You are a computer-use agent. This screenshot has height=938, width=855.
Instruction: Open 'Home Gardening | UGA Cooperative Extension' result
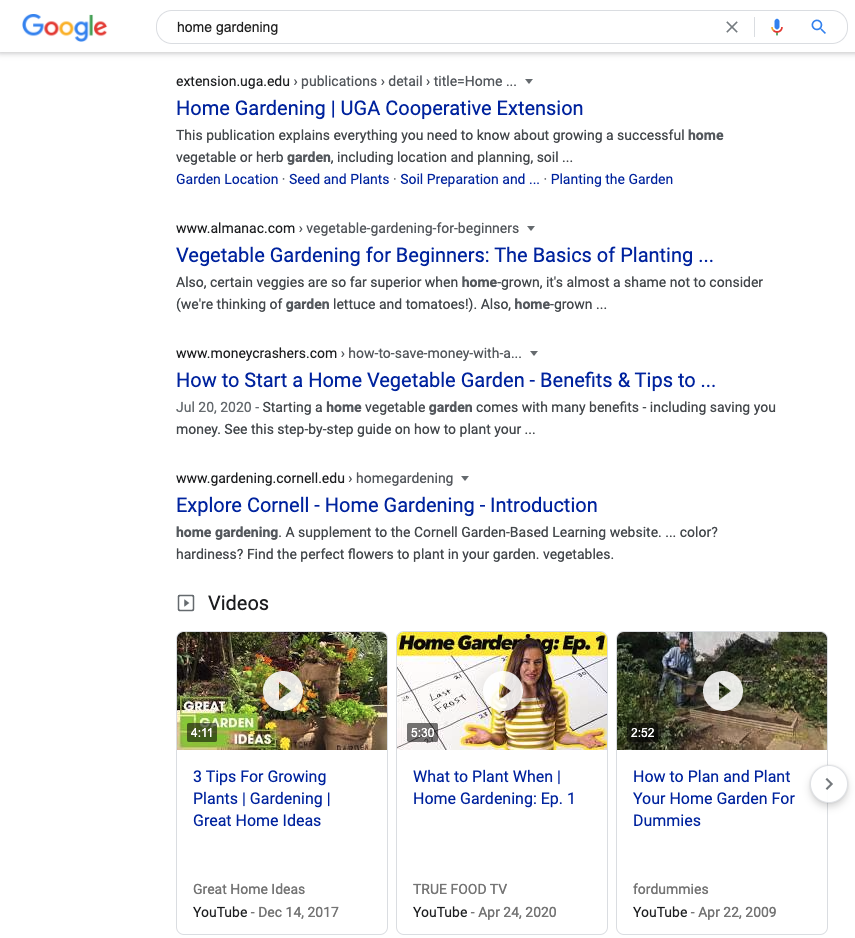[x=379, y=108]
